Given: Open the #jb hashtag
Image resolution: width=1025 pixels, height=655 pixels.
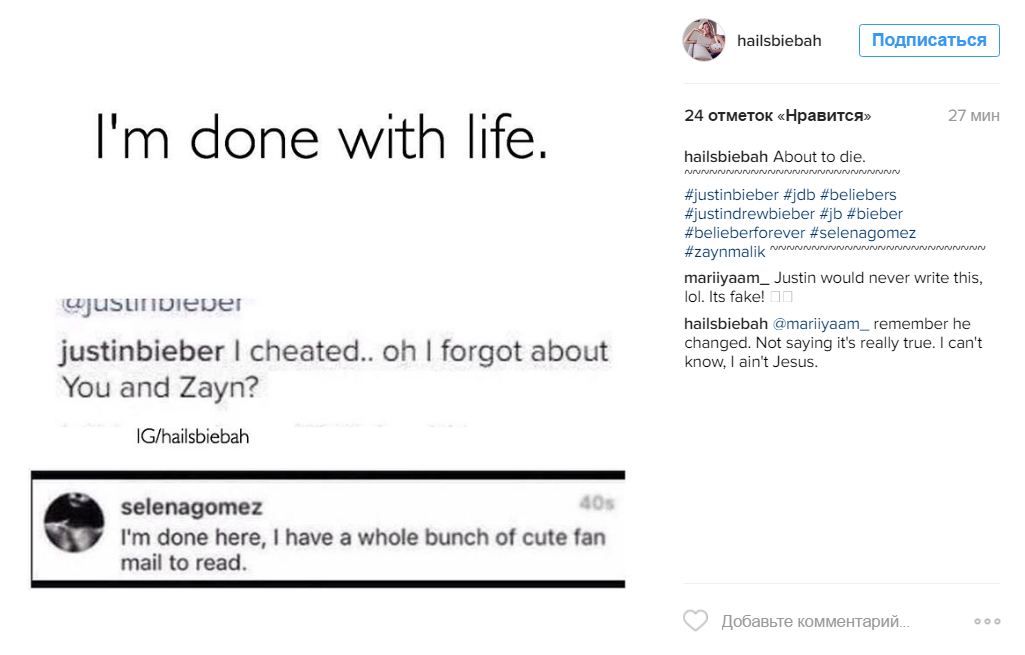Looking at the screenshot, I should pyautogui.click(x=830, y=214).
